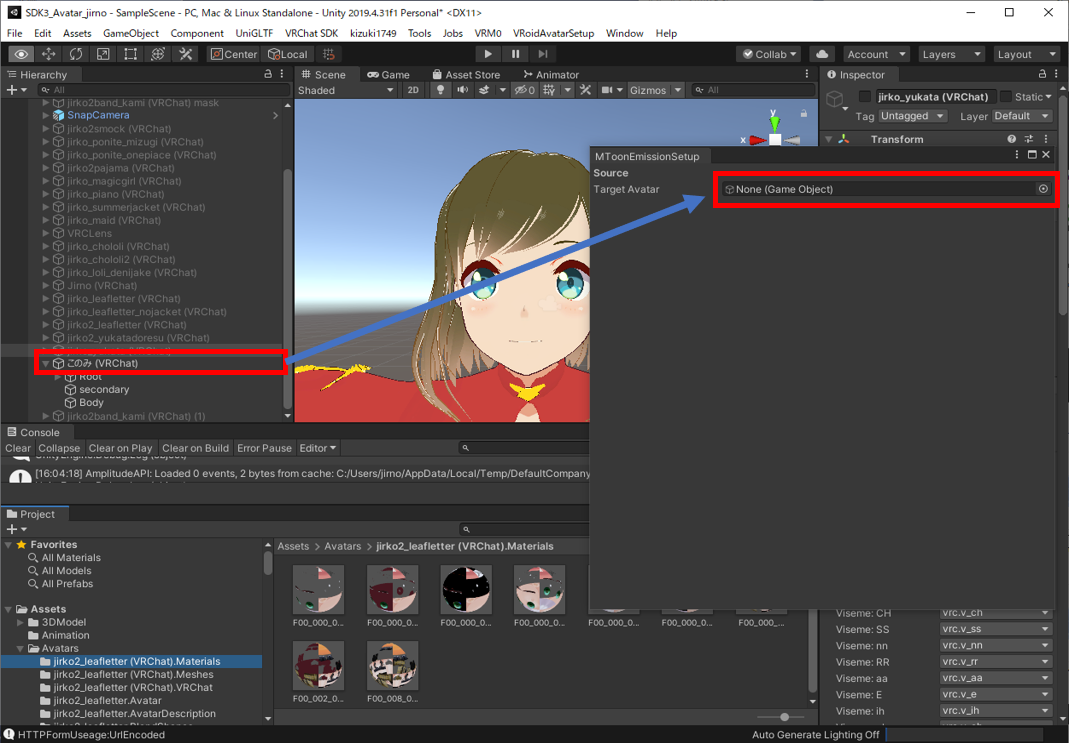Click the Pause button
This screenshot has width=1069, height=743.
[515, 55]
